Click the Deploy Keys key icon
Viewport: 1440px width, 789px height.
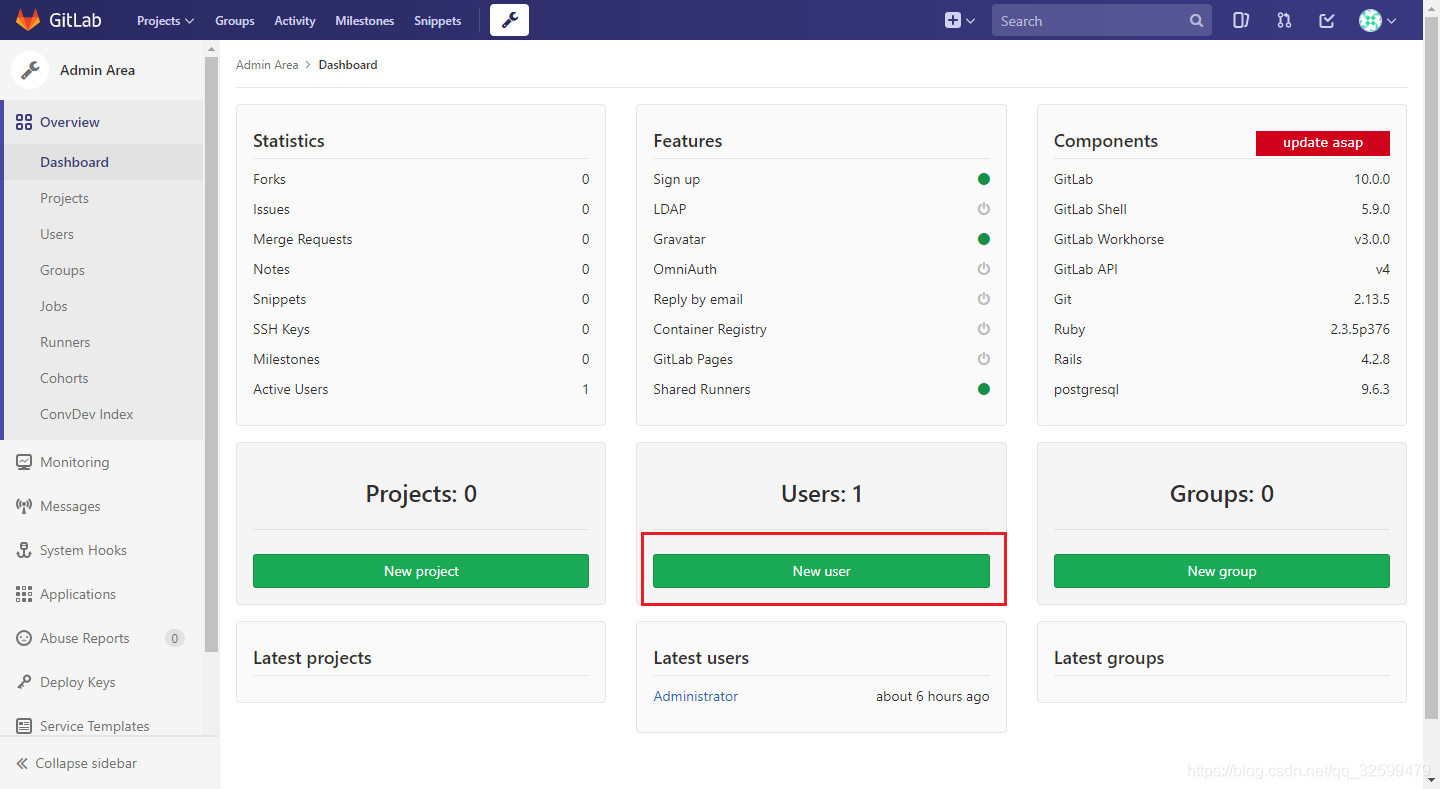click(x=24, y=682)
